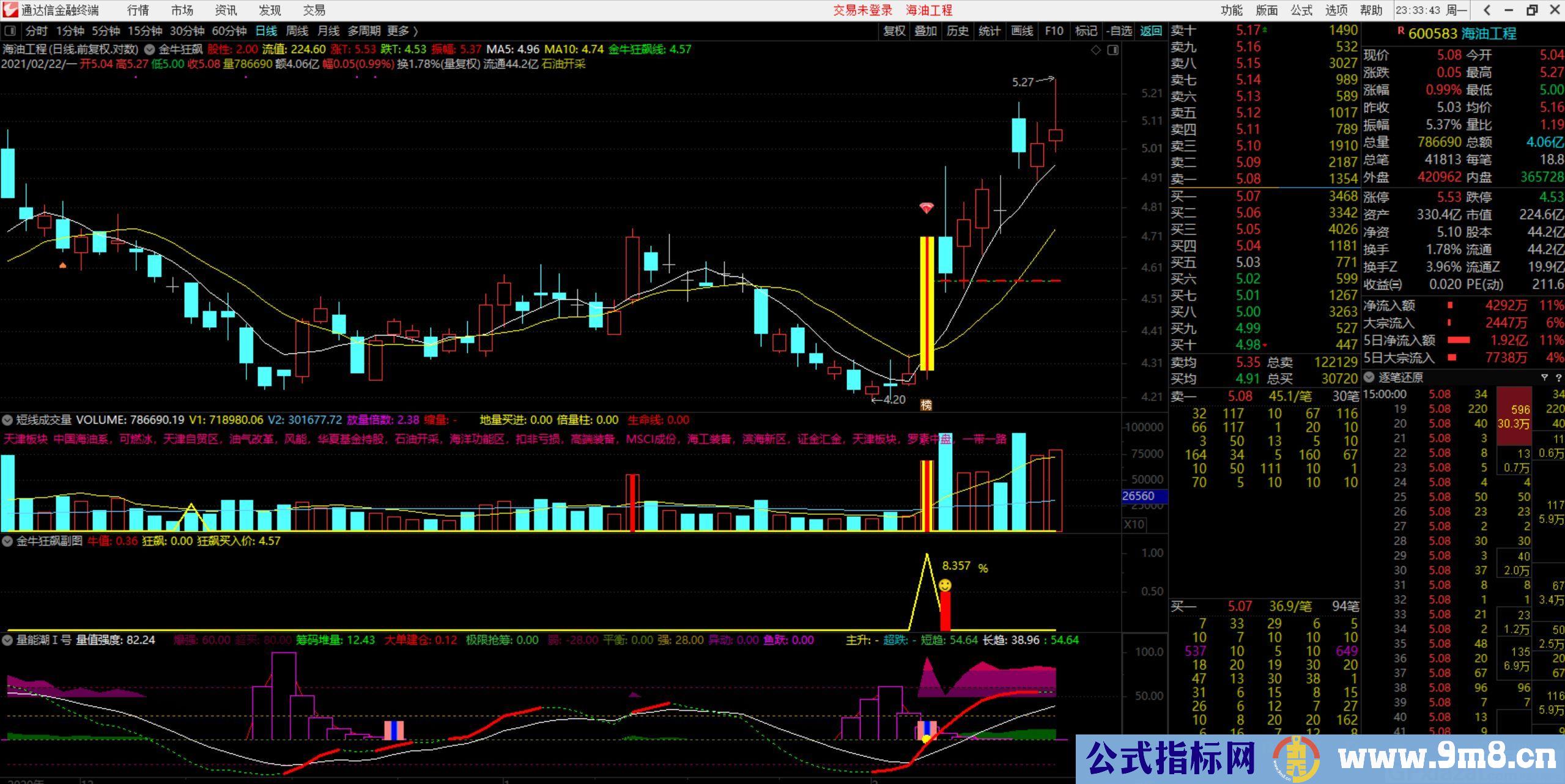
Task: Open F10 company info
Action: tap(1054, 31)
